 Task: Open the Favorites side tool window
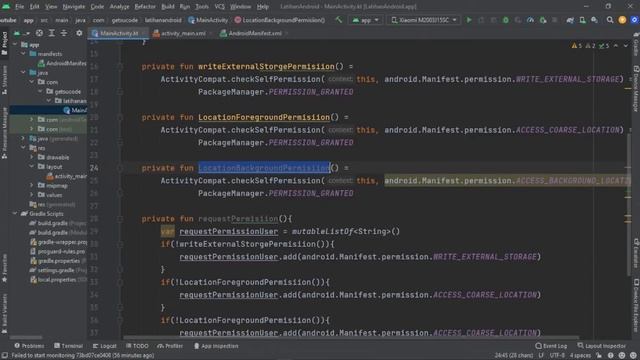pos(4,268)
